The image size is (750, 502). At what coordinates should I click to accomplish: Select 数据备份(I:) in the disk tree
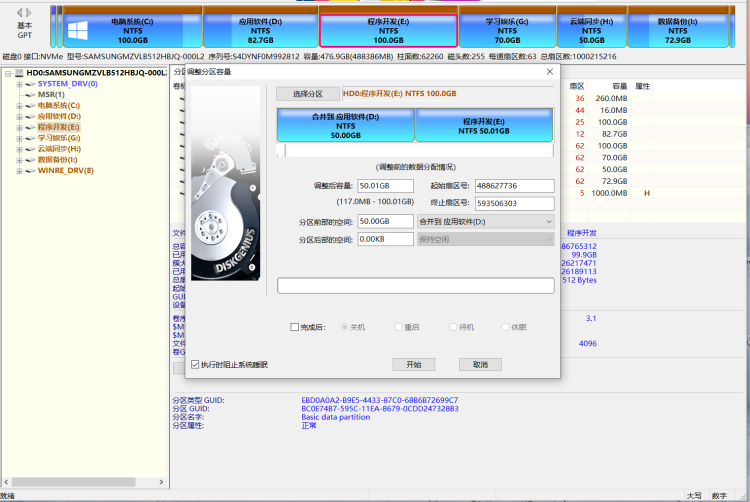tap(57, 160)
